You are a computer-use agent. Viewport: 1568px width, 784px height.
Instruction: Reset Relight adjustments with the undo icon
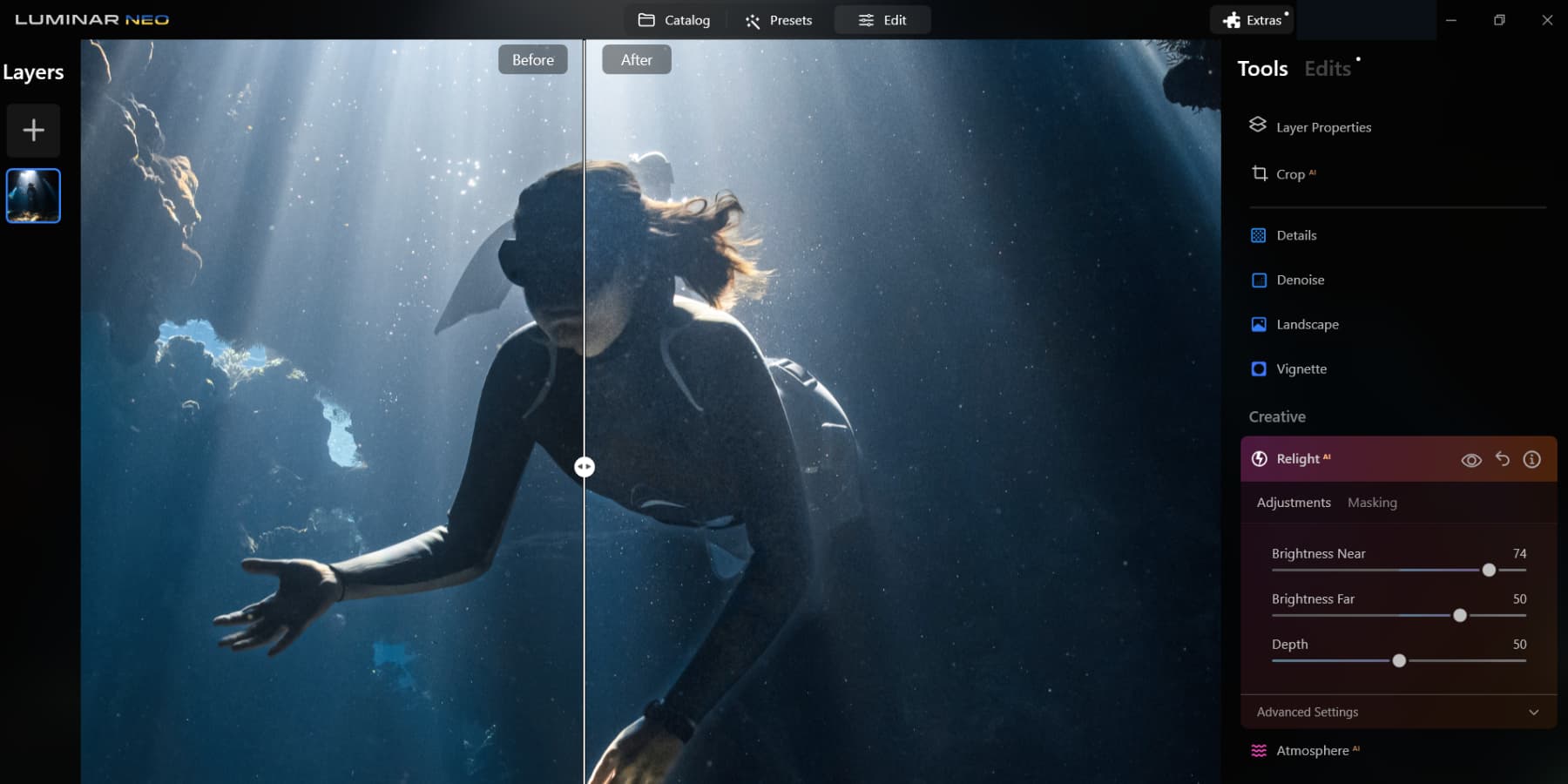click(x=1502, y=459)
